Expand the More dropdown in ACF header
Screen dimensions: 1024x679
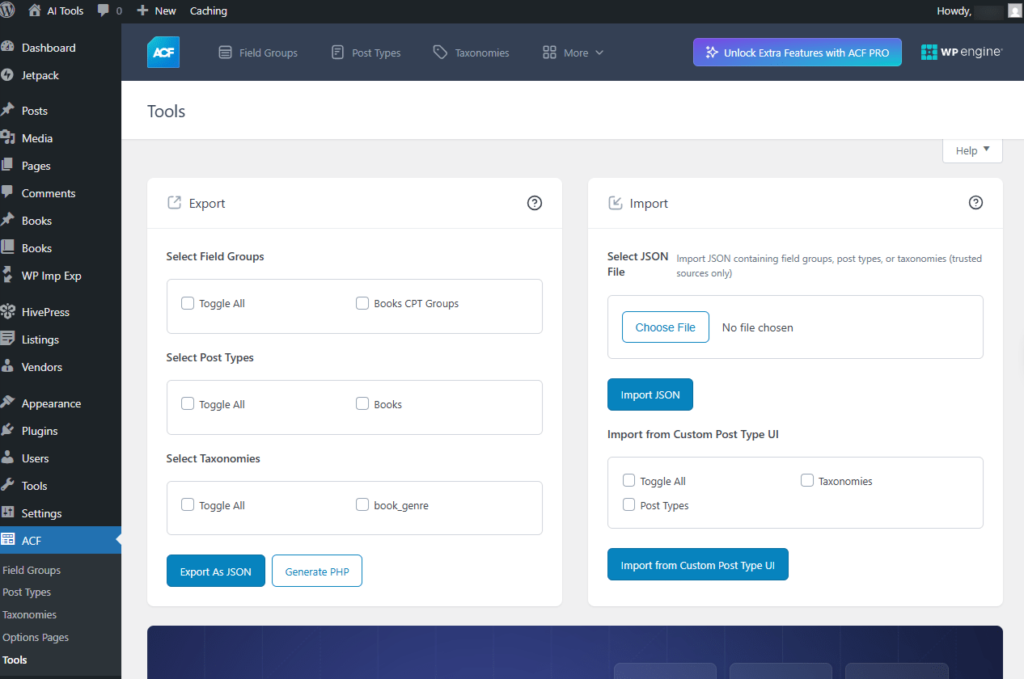pos(573,53)
